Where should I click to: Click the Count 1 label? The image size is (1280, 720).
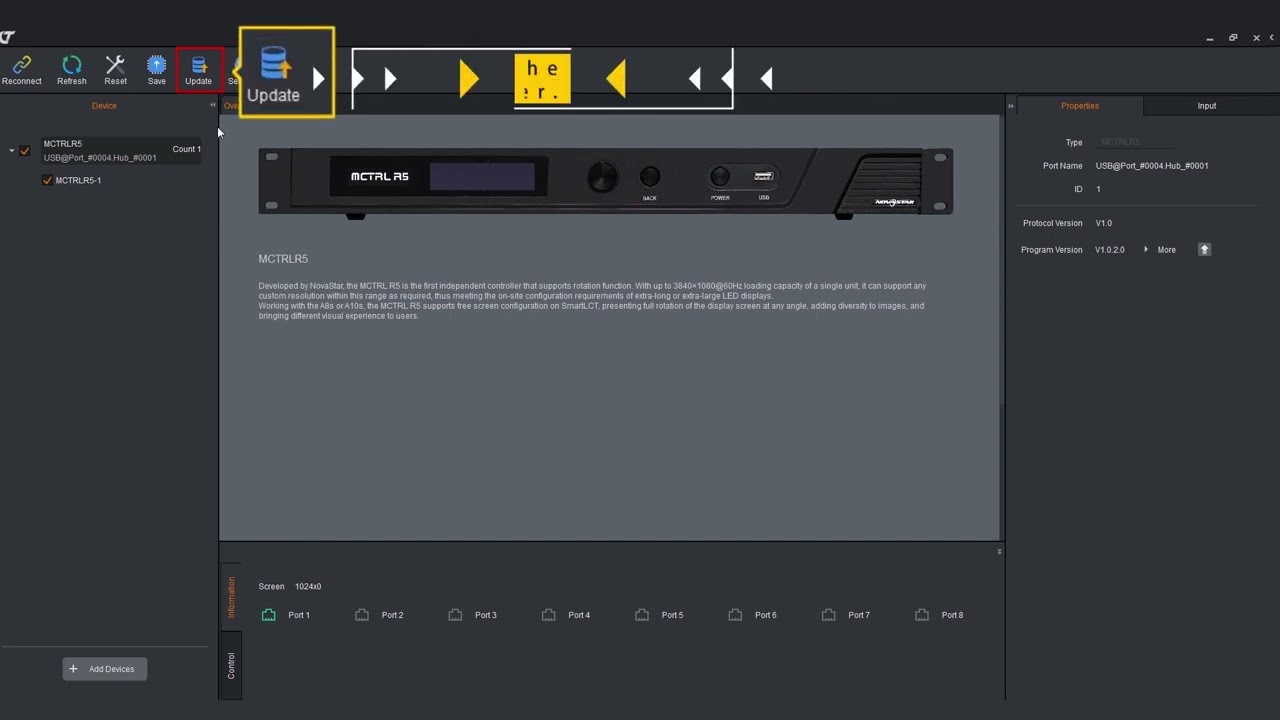coord(186,149)
